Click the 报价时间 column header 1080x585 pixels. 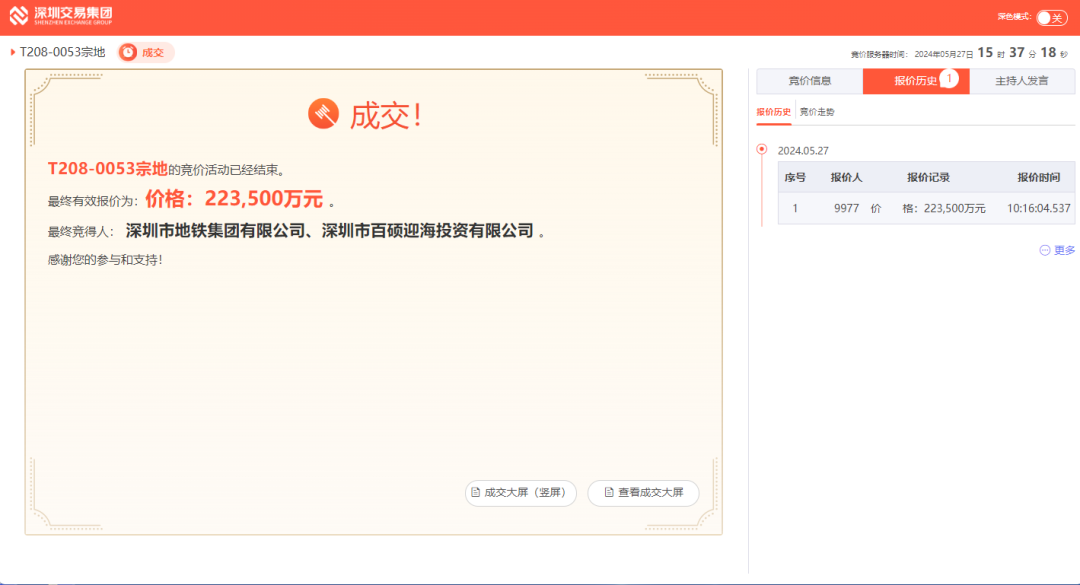click(x=1039, y=177)
